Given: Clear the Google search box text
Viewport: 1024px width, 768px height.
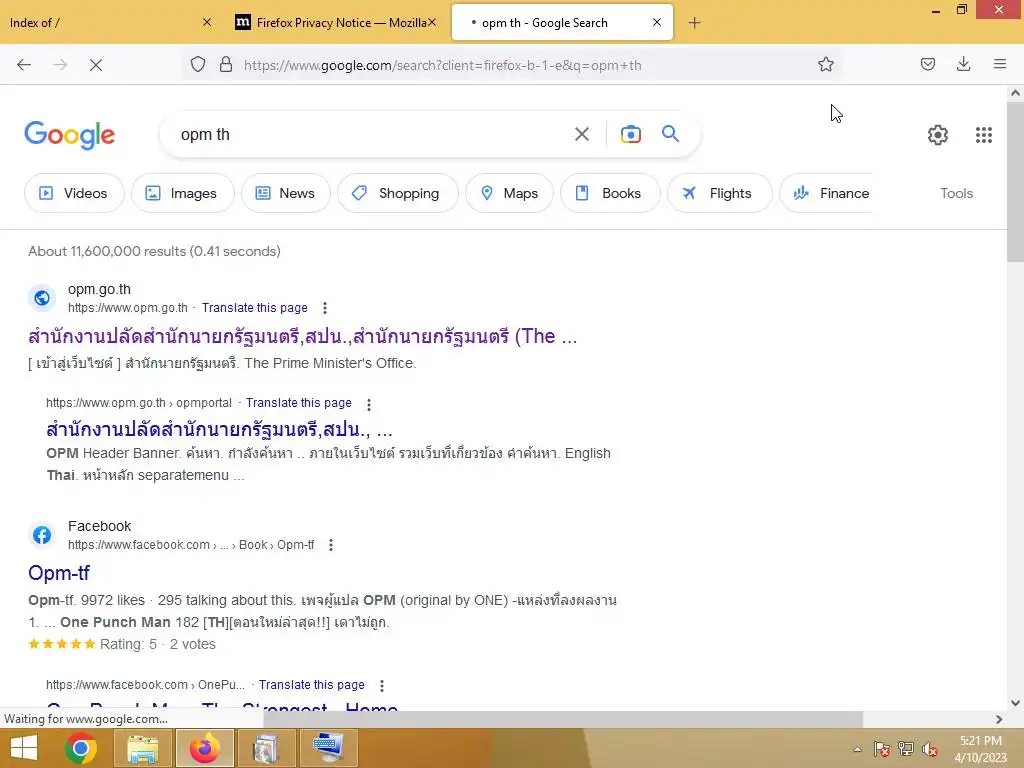Looking at the screenshot, I should pyautogui.click(x=581, y=135).
